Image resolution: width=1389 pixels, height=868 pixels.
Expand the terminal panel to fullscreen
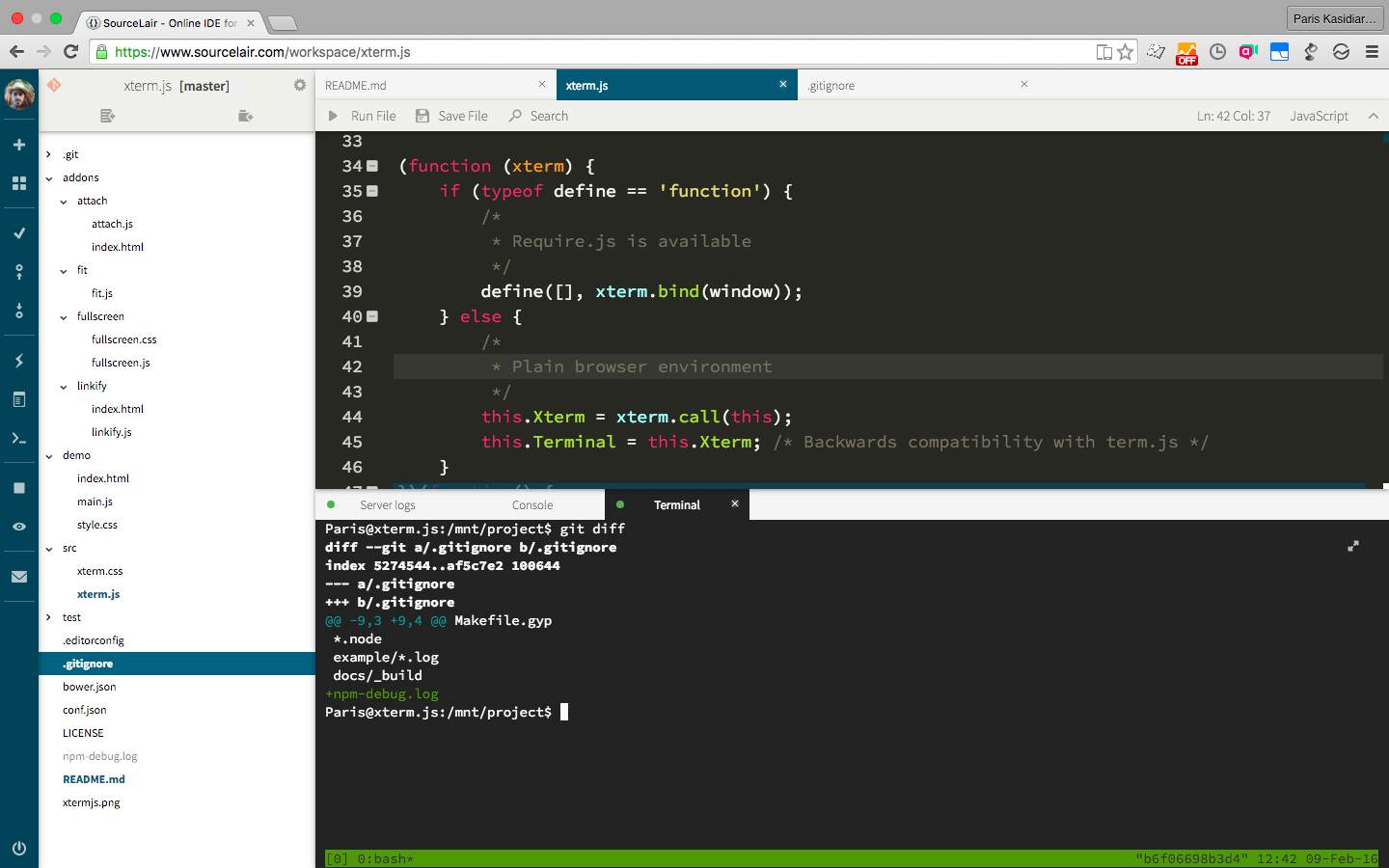pyautogui.click(x=1353, y=546)
